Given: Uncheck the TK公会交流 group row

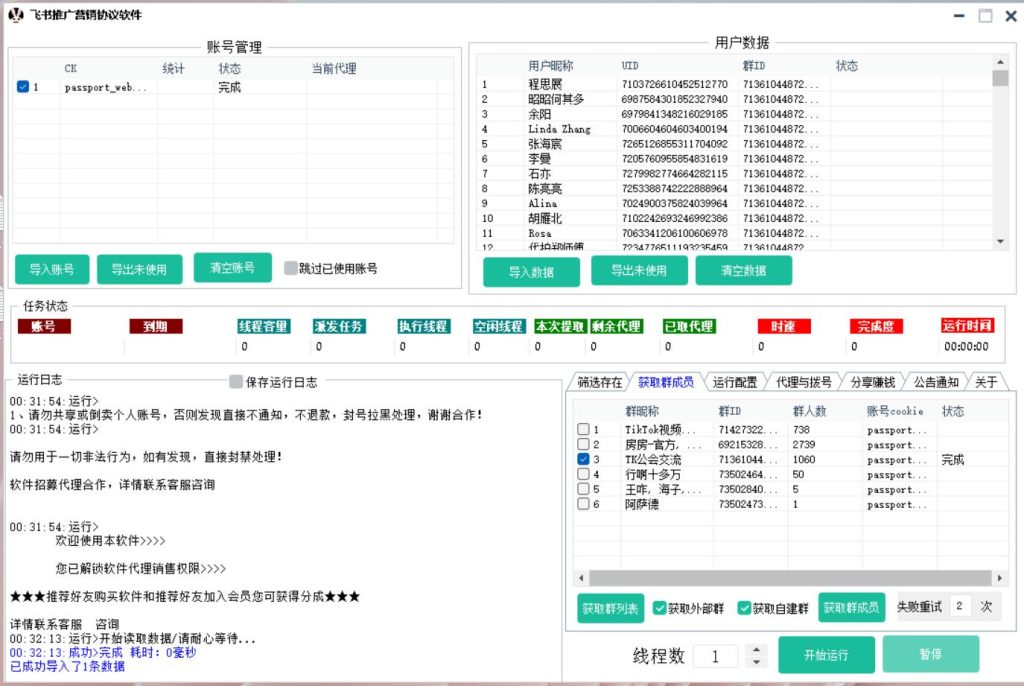Looking at the screenshot, I should (586, 460).
